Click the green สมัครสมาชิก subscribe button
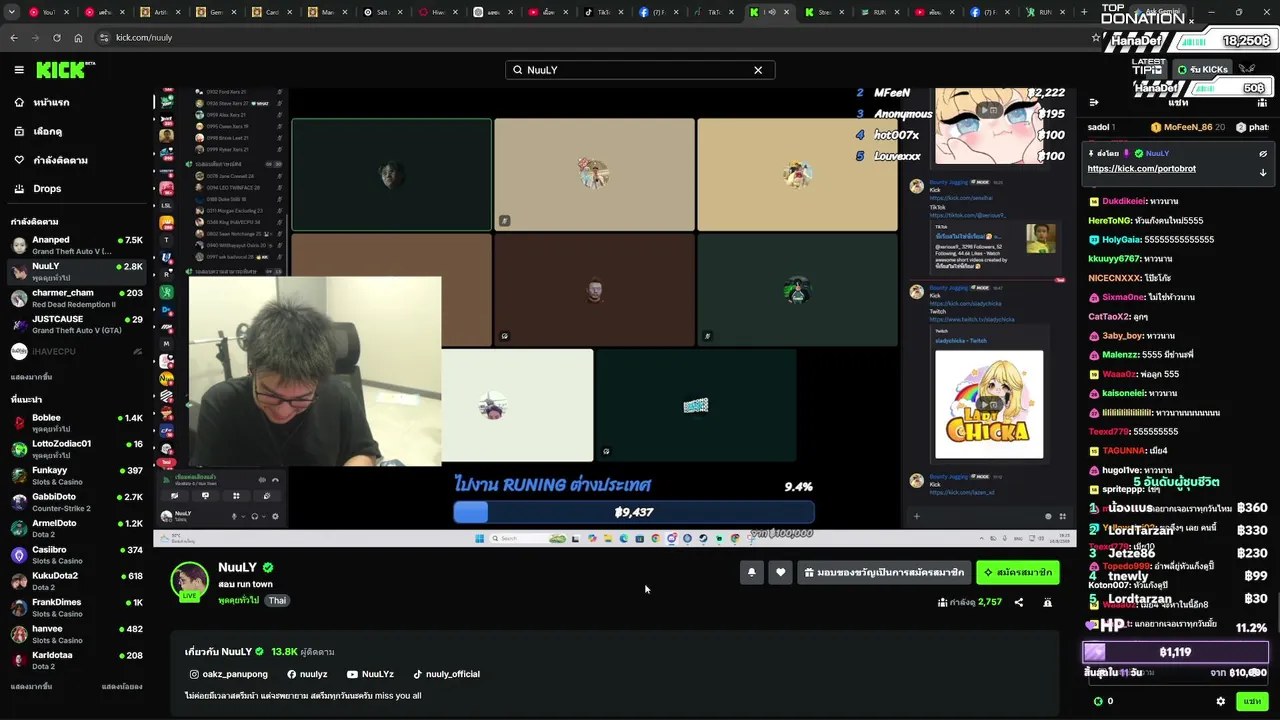This screenshot has width=1280, height=720. pyautogui.click(x=1017, y=573)
